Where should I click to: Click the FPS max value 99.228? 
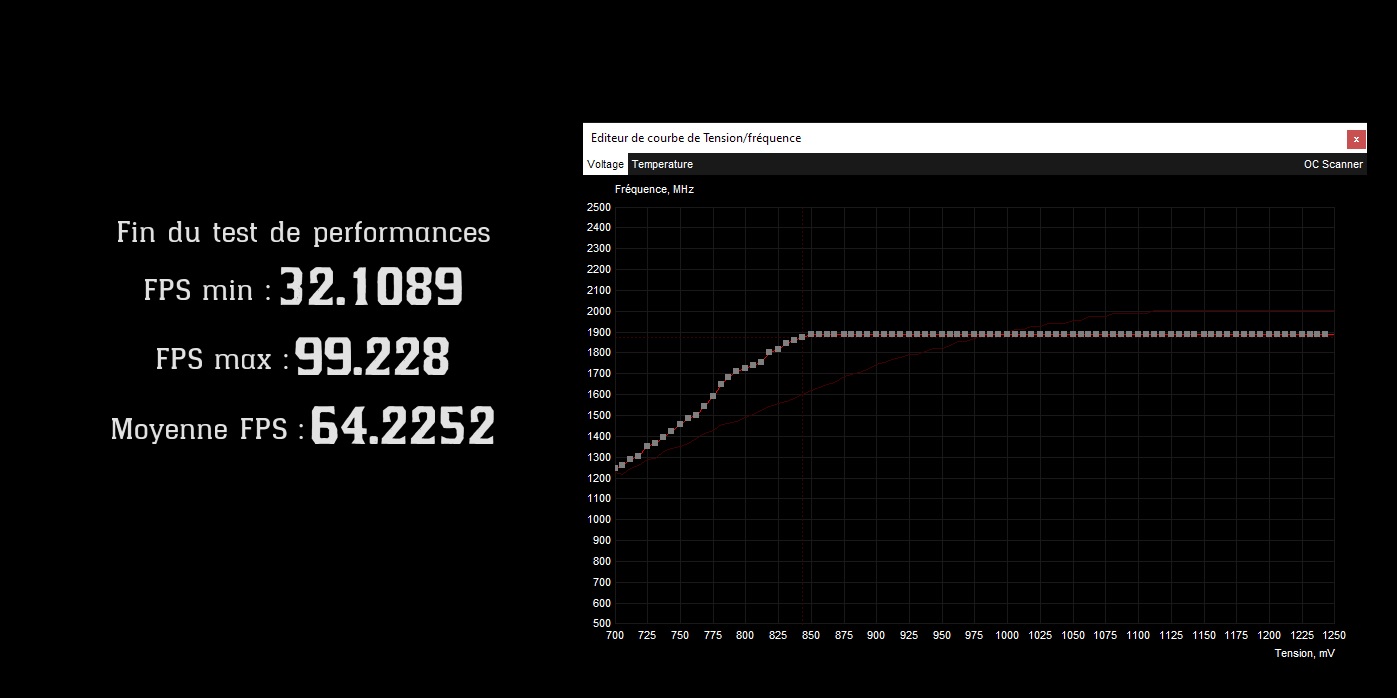372,357
